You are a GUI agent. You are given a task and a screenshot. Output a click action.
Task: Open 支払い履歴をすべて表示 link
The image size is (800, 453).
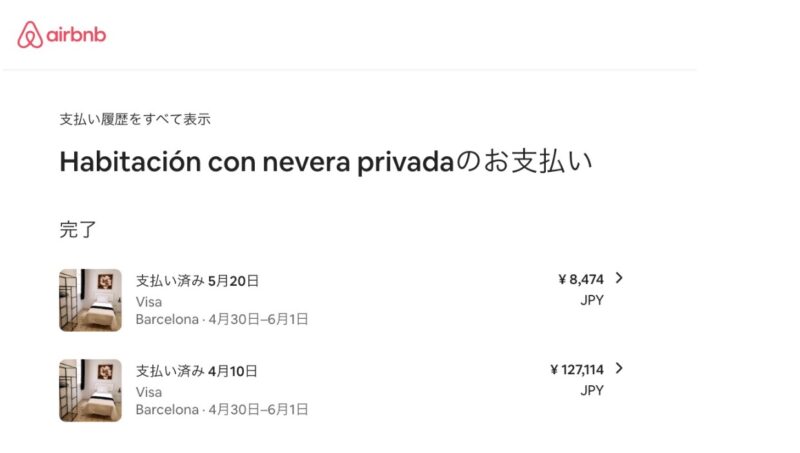135,119
